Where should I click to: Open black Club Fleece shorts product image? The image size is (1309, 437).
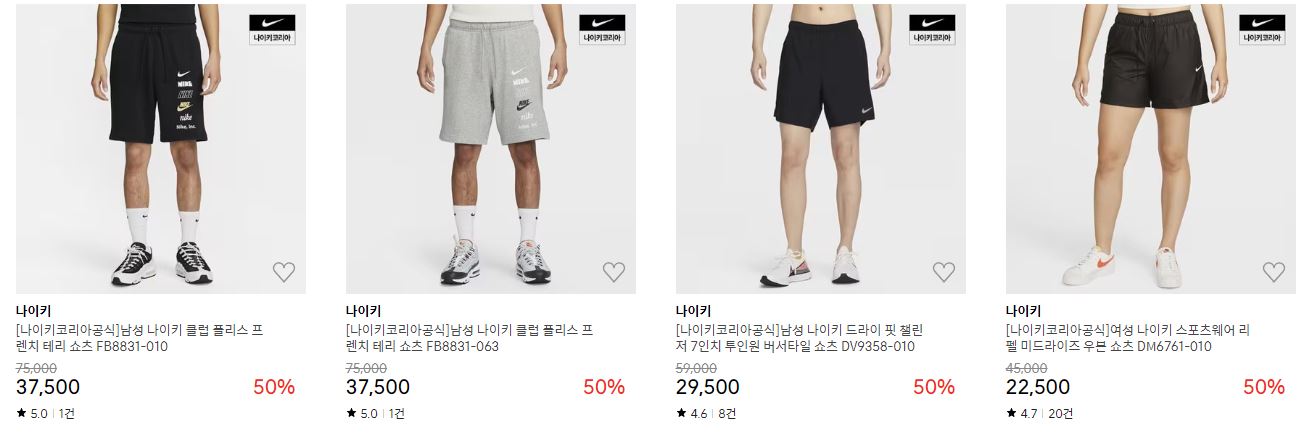161,148
